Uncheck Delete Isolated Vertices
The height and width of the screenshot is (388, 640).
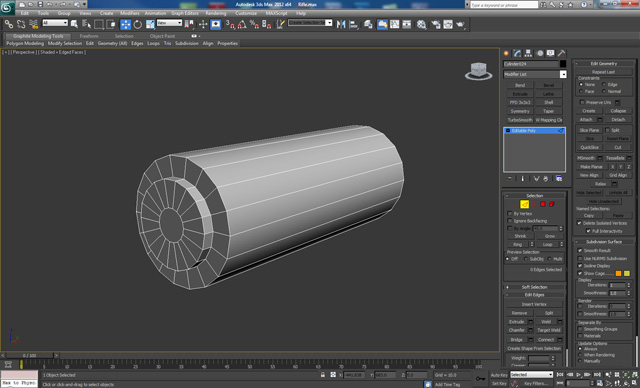point(579,223)
